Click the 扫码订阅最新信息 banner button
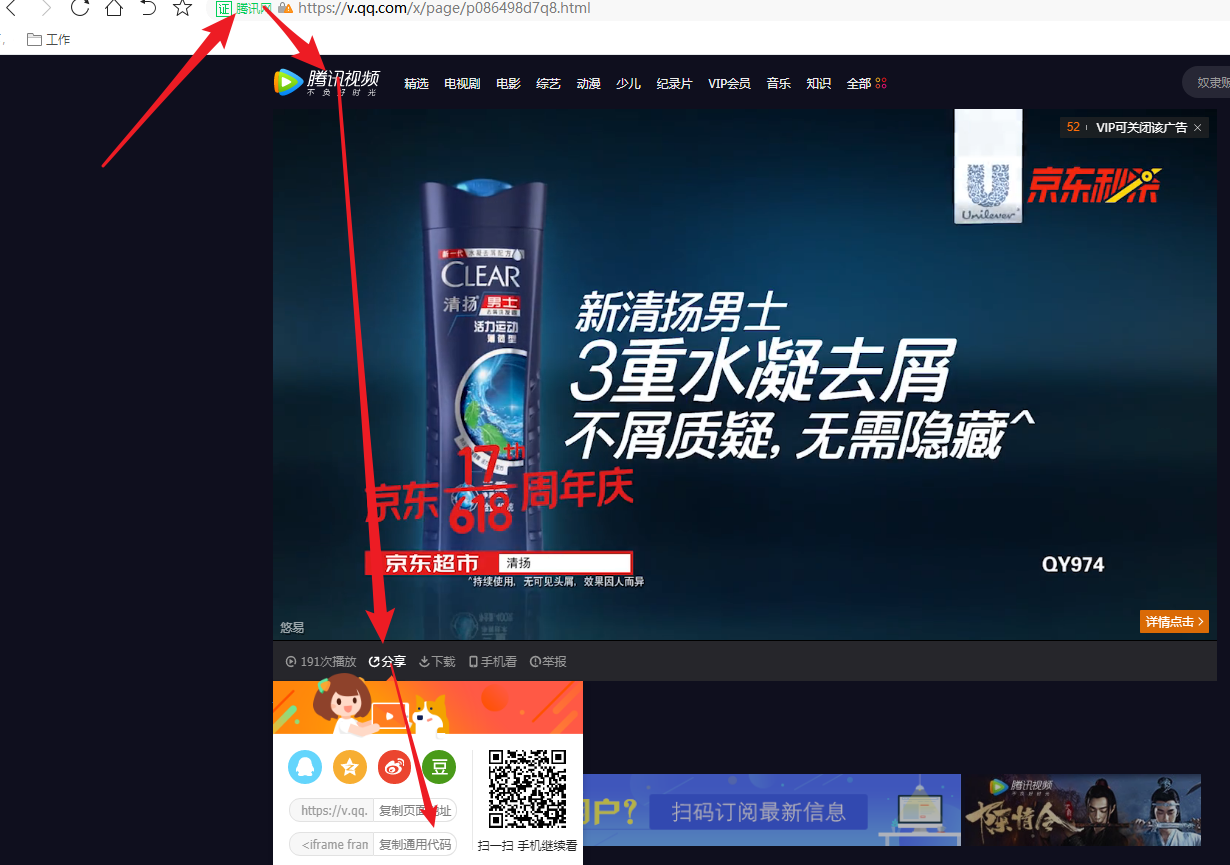This screenshot has width=1230, height=865. (759, 812)
